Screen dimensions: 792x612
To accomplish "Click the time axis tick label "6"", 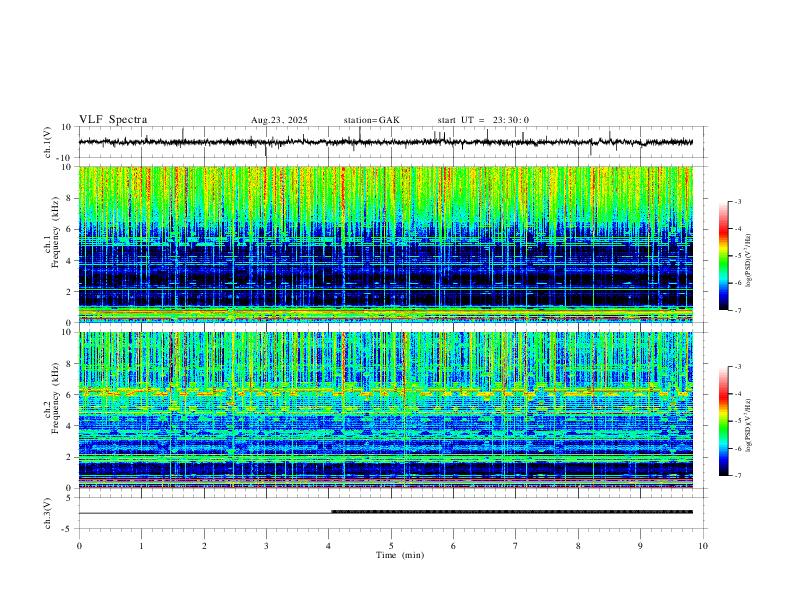I will click(x=453, y=546).
